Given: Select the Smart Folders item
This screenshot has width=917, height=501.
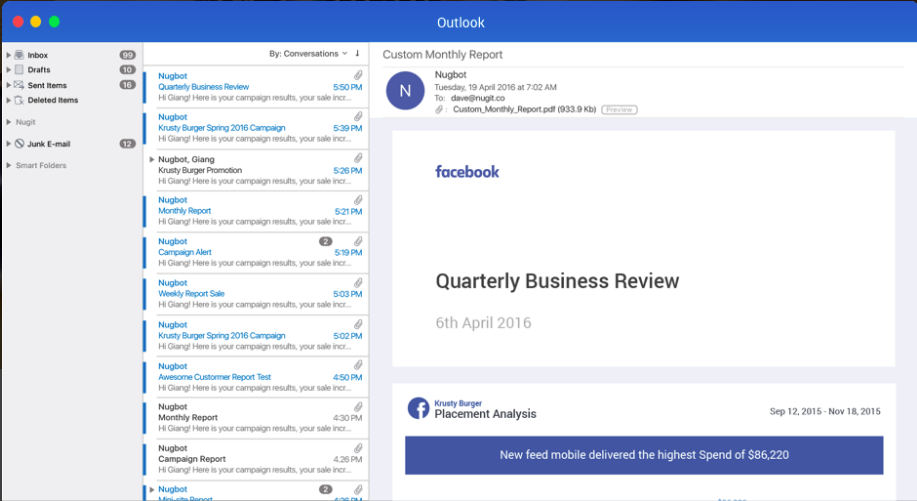Looking at the screenshot, I should pos(41,165).
